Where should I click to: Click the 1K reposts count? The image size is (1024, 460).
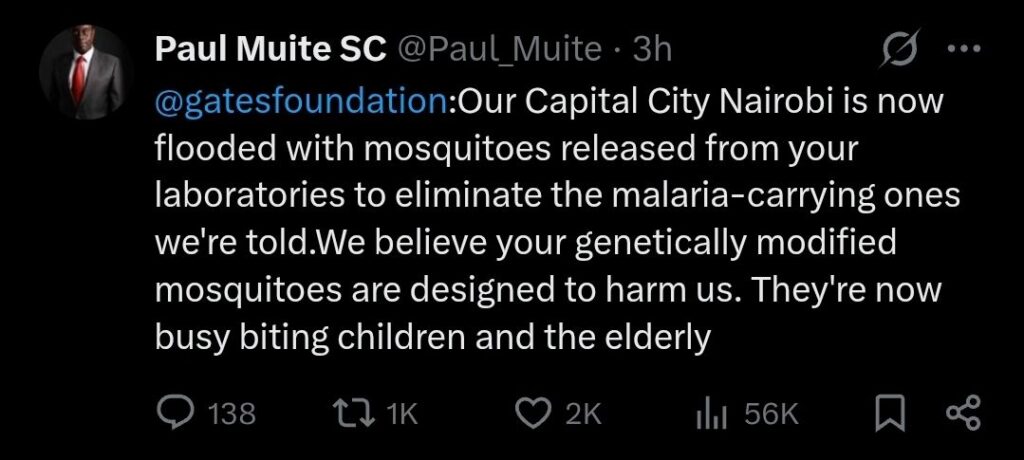[x=402, y=414]
